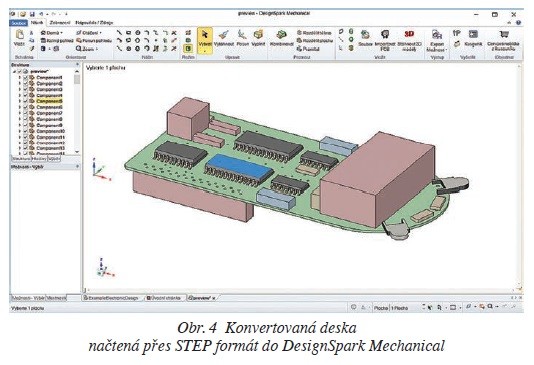This screenshot has width=534, height=365.
Task: Toggle visibility checkbox for Component11
Action: (26, 137)
